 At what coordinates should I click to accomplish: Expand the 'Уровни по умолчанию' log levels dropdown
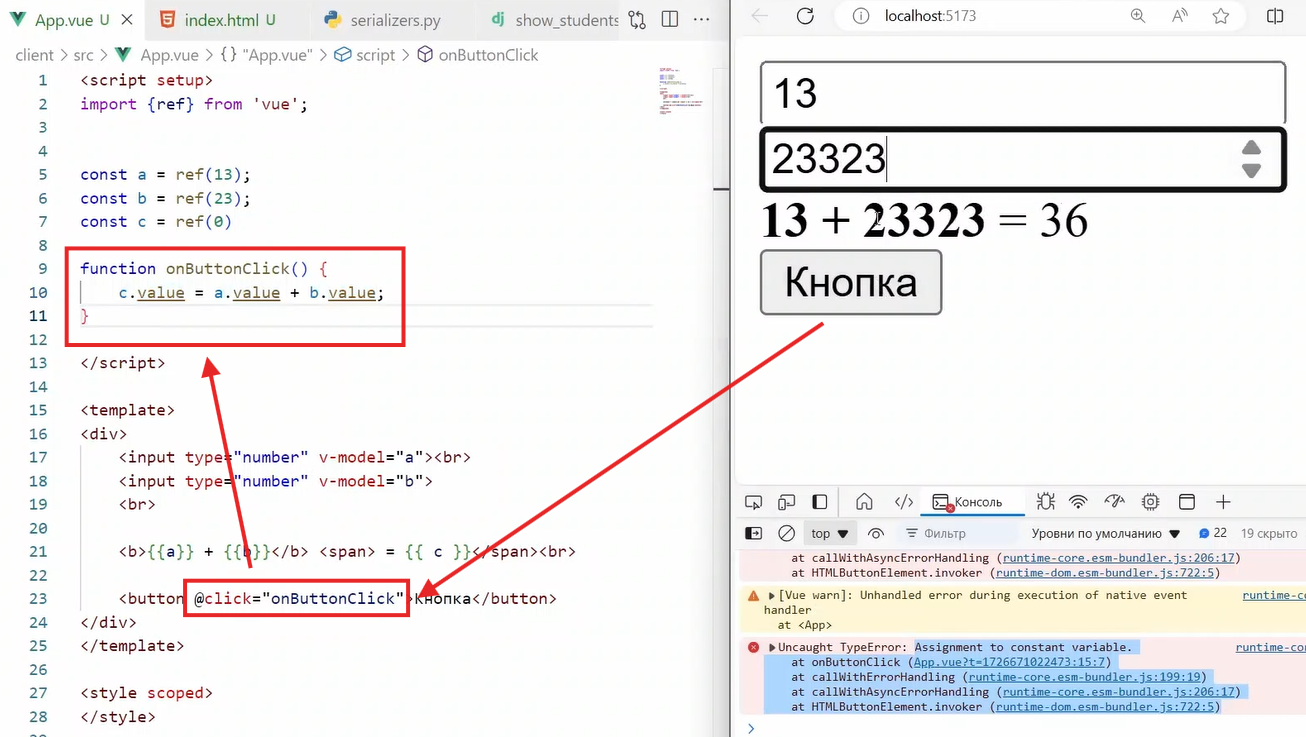(x=1106, y=534)
